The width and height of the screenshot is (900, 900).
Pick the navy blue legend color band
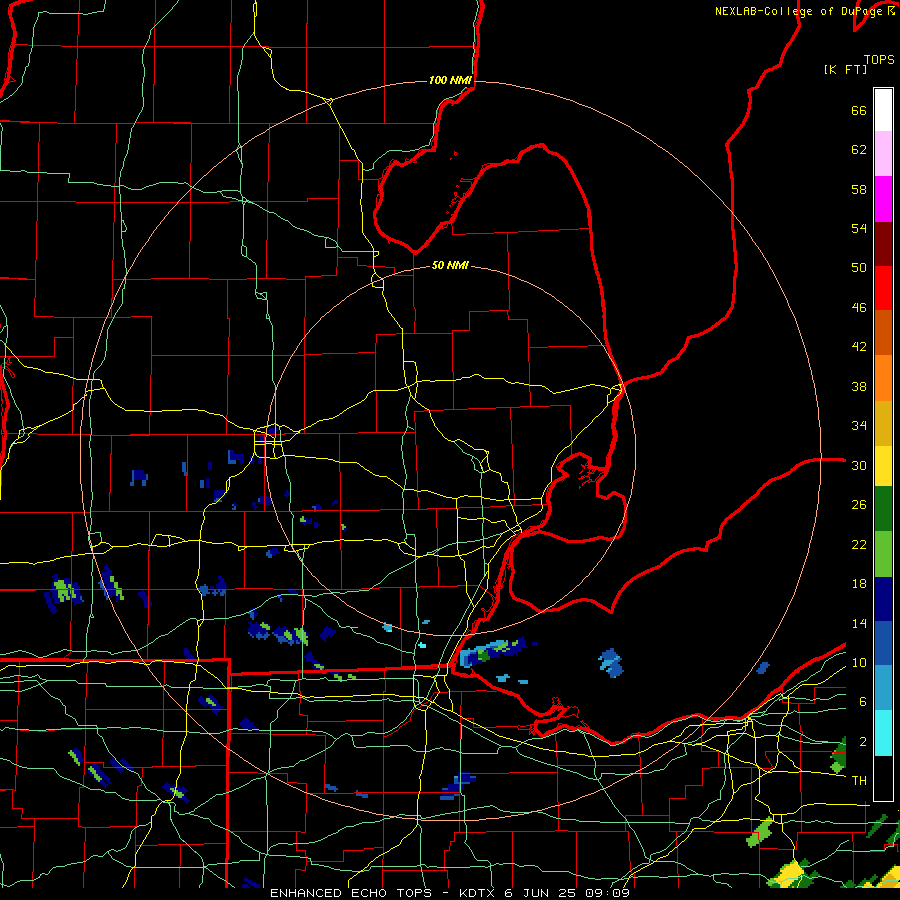883,599
